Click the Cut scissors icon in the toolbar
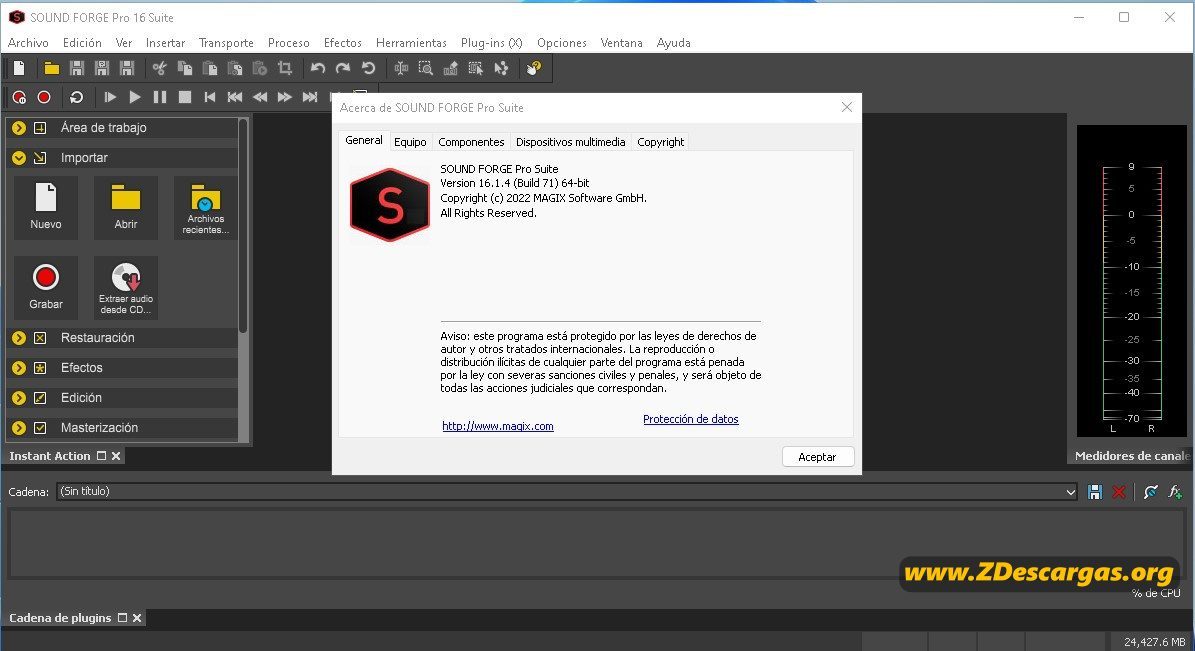The image size is (1195, 651). [159, 69]
